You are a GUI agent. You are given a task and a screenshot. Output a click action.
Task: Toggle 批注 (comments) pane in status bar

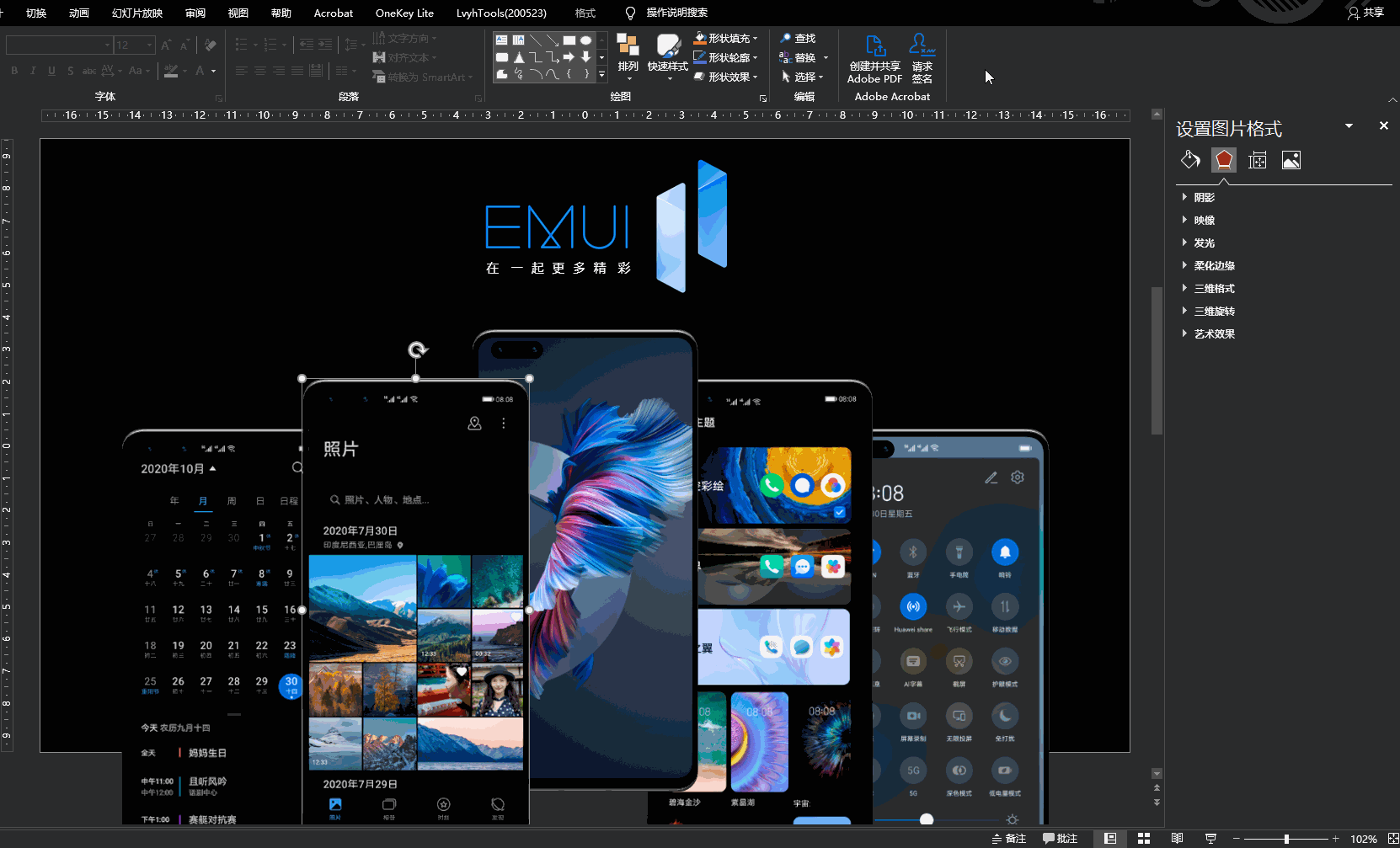1061,838
